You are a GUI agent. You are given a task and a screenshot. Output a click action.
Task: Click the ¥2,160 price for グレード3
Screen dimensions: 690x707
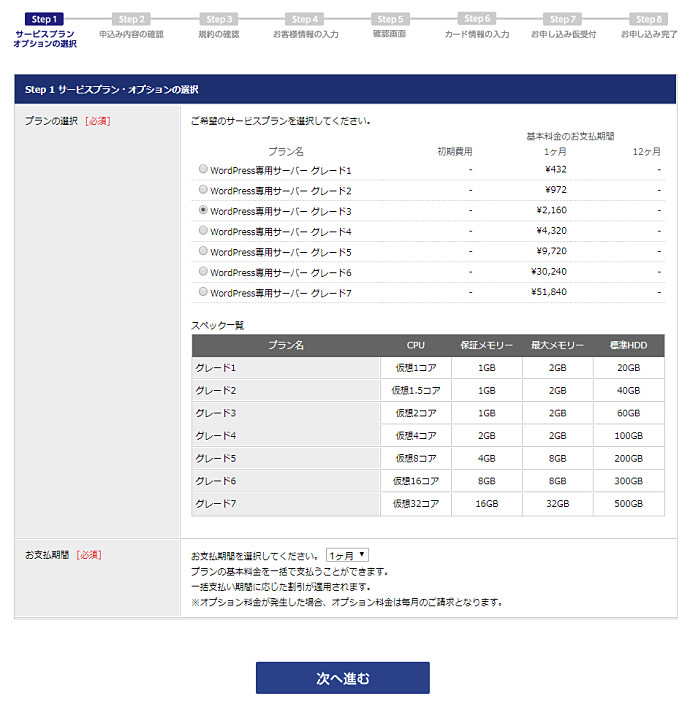[x=549, y=211]
